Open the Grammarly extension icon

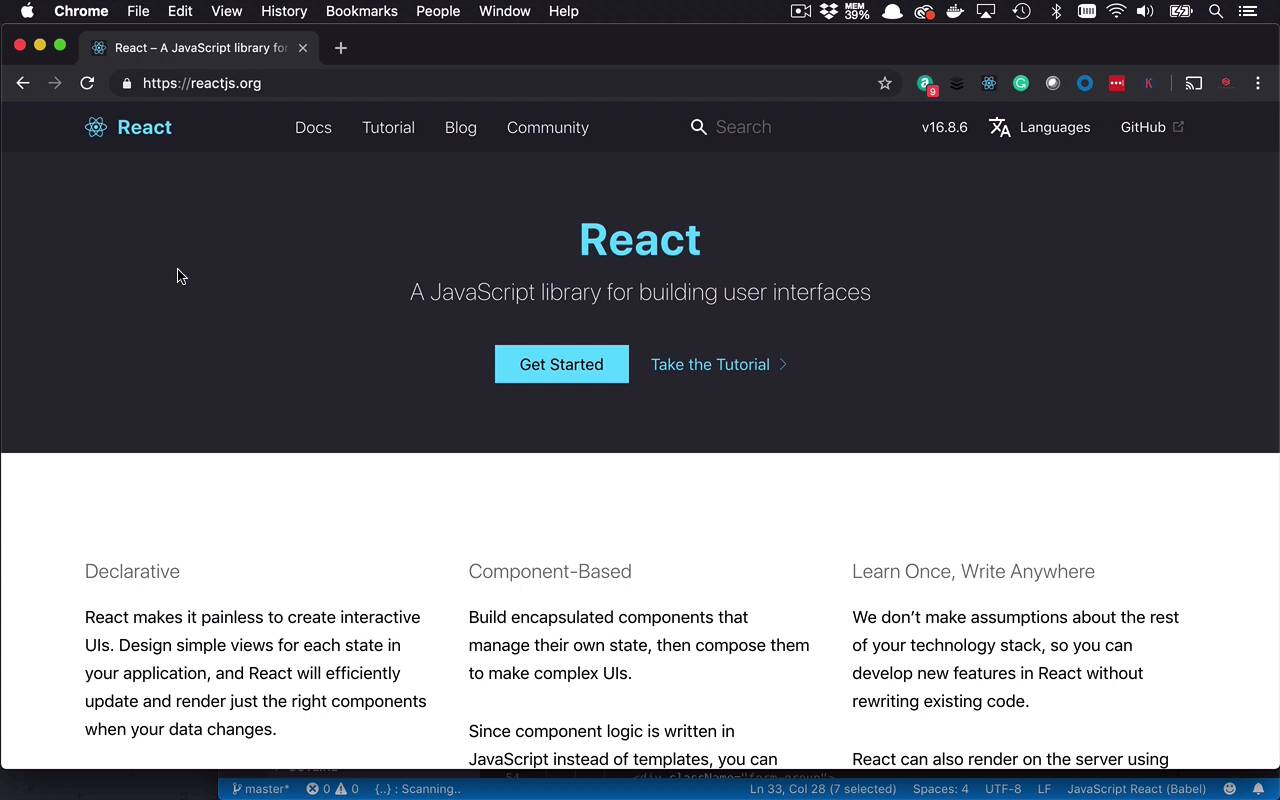point(1021,83)
